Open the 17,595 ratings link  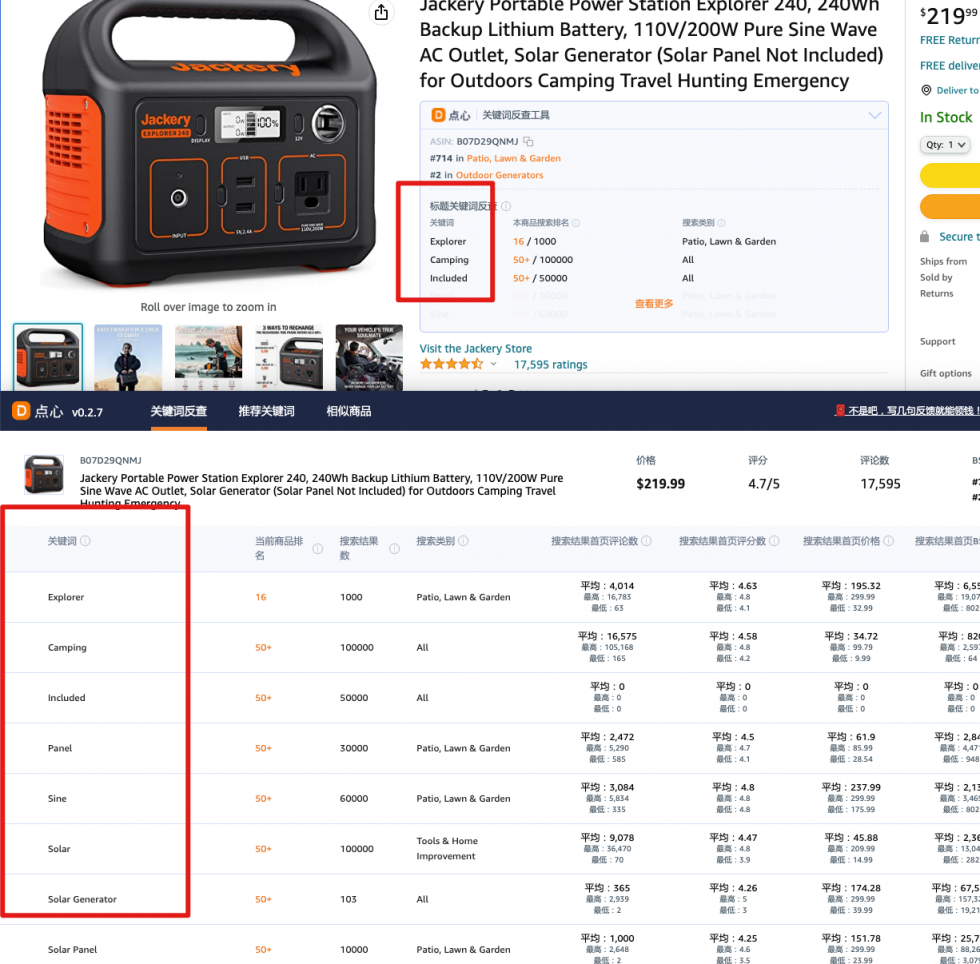coord(551,364)
